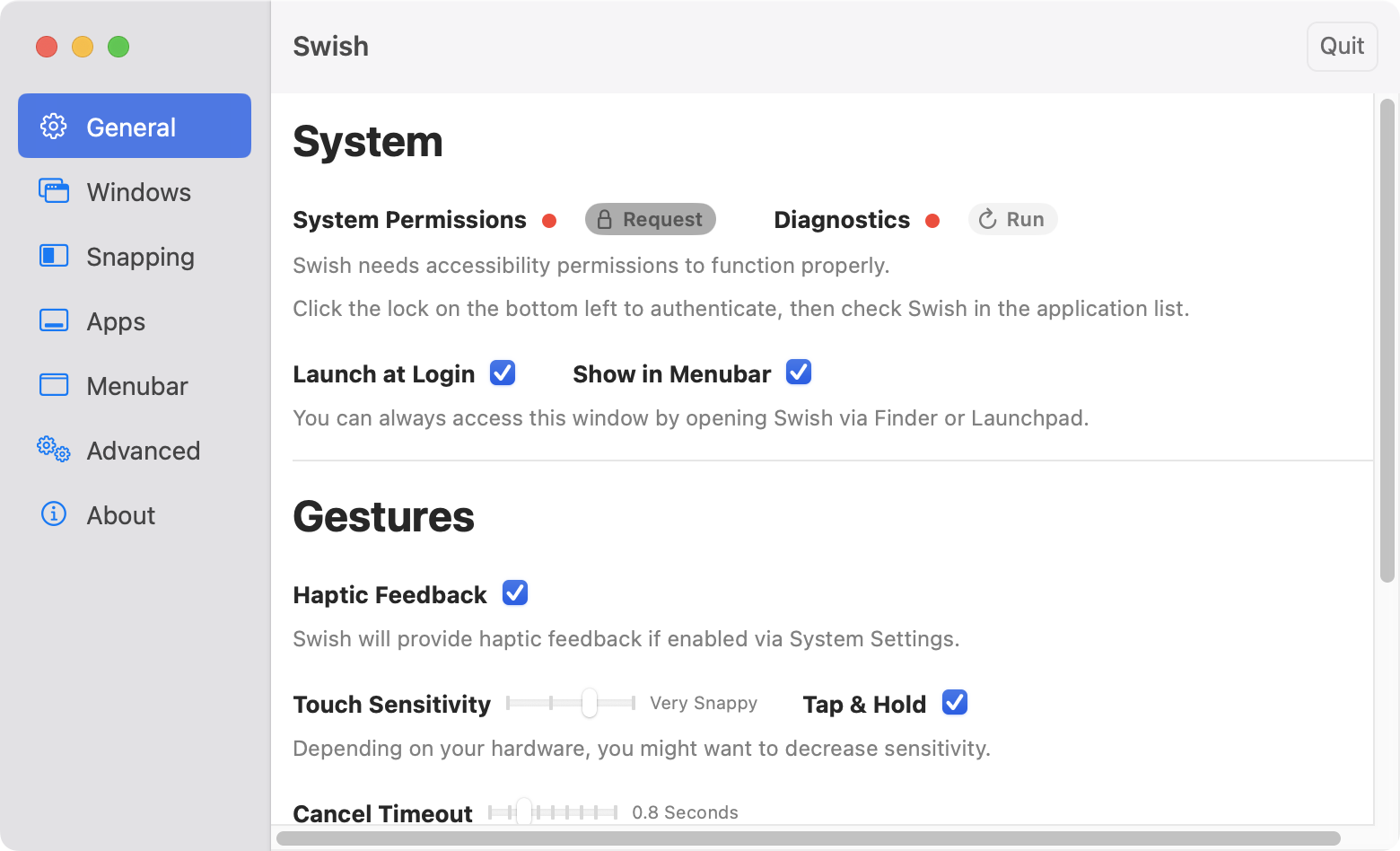Toggle the Tap & Hold checkbox
This screenshot has height=851, width=1400.
click(955, 703)
